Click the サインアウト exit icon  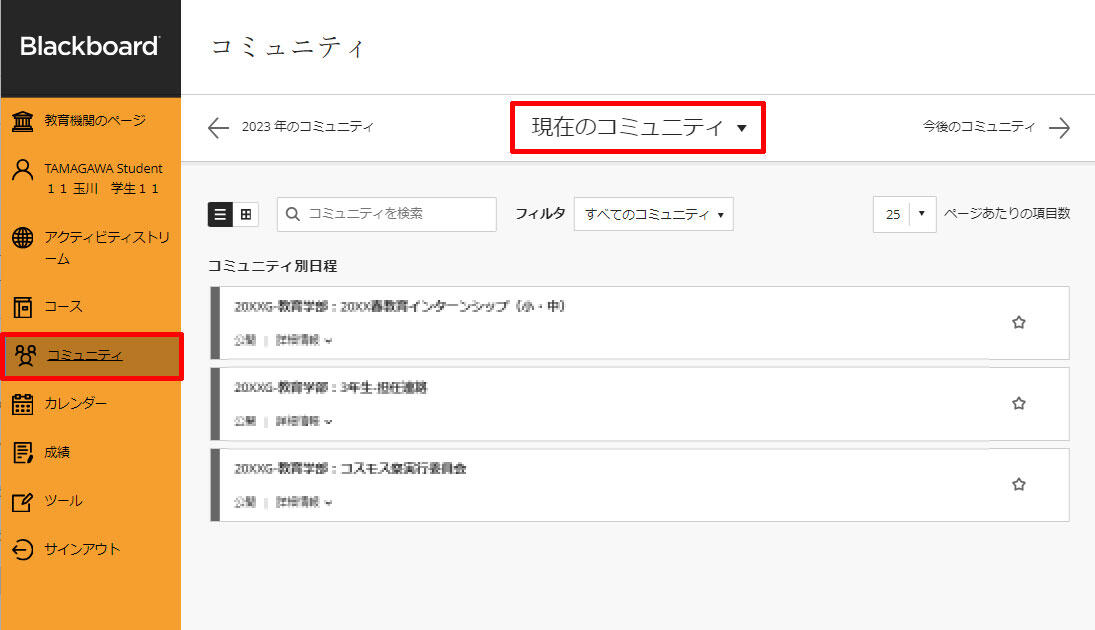22,550
